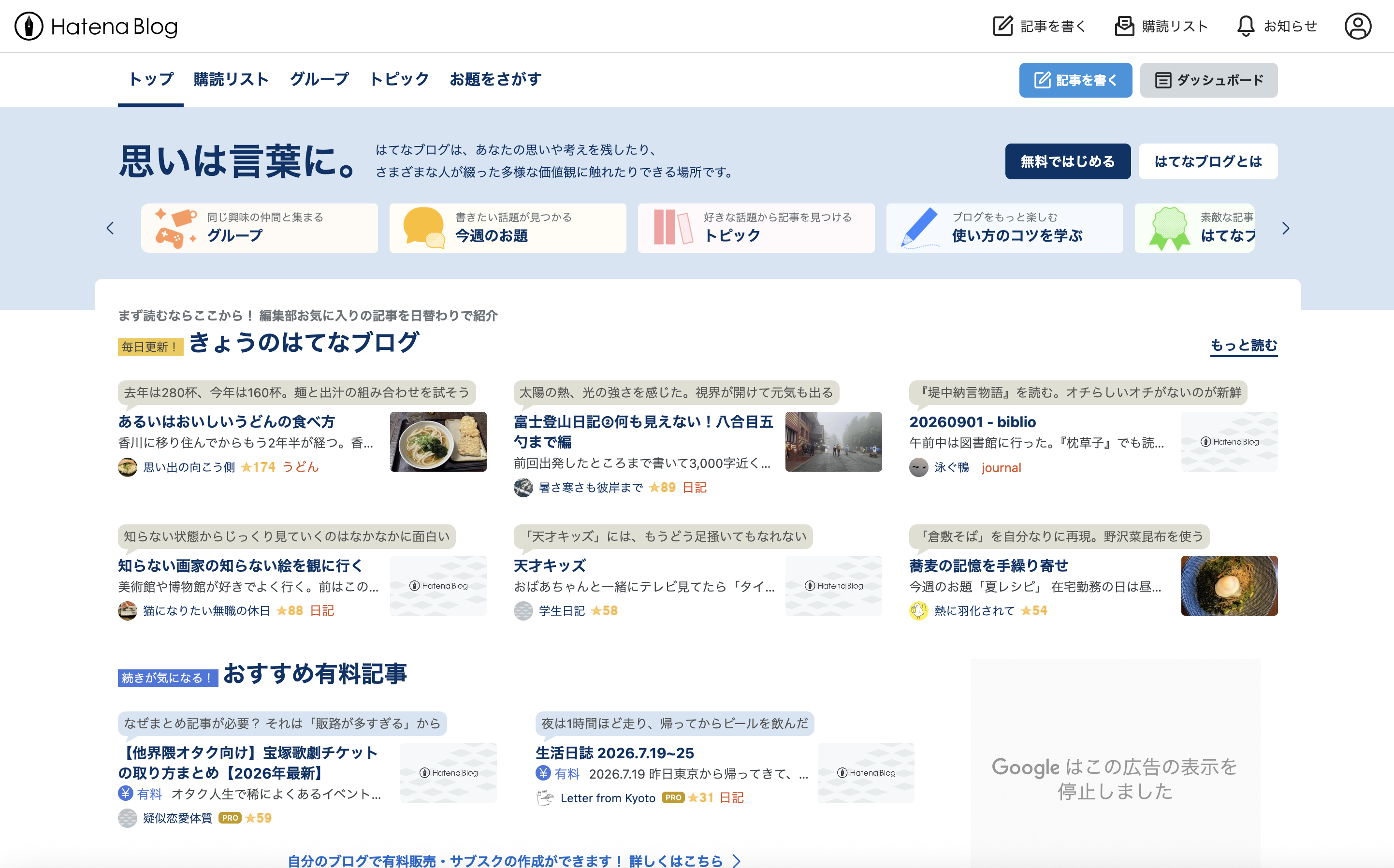Click 疑似恋愛体質 blog avatar
1394x868 pixels.
tap(128, 818)
